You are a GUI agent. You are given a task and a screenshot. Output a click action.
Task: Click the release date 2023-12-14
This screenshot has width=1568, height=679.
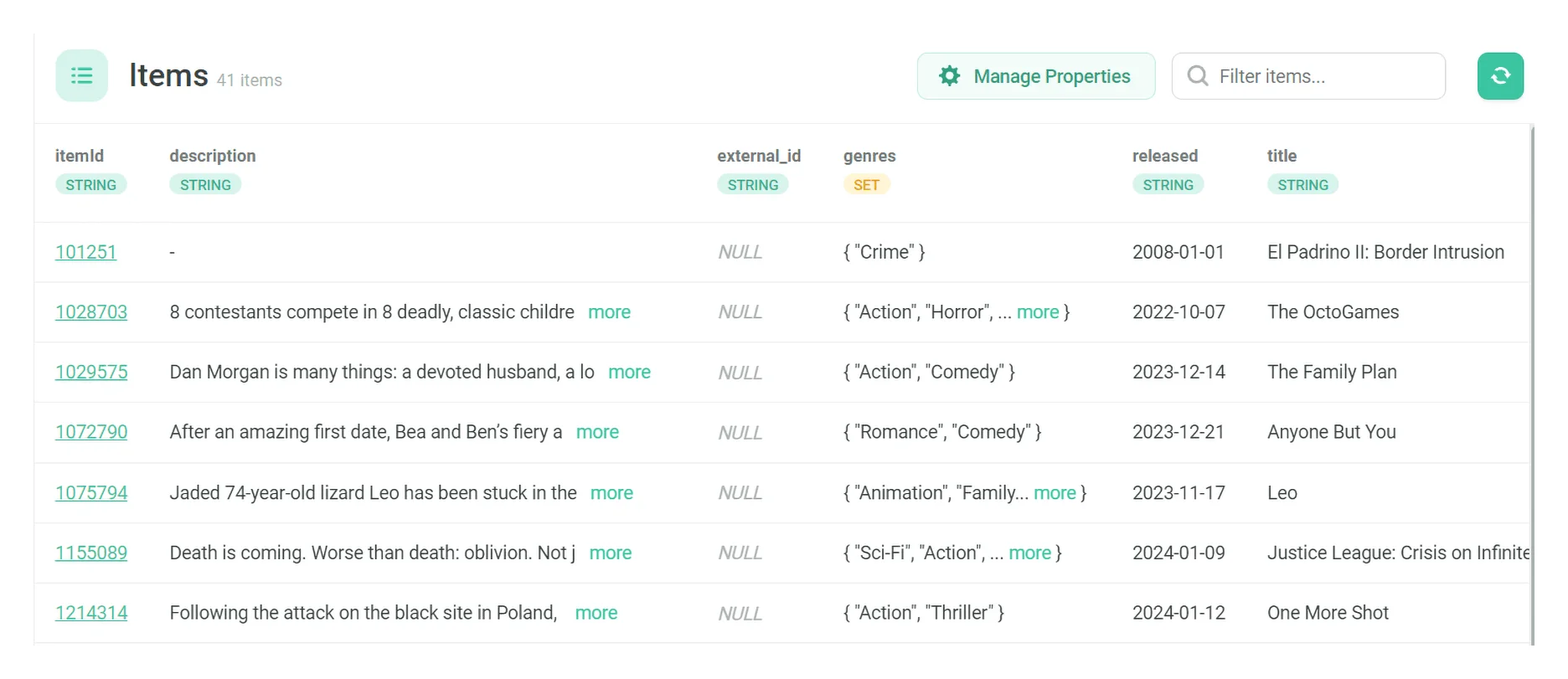tap(1179, 373)
